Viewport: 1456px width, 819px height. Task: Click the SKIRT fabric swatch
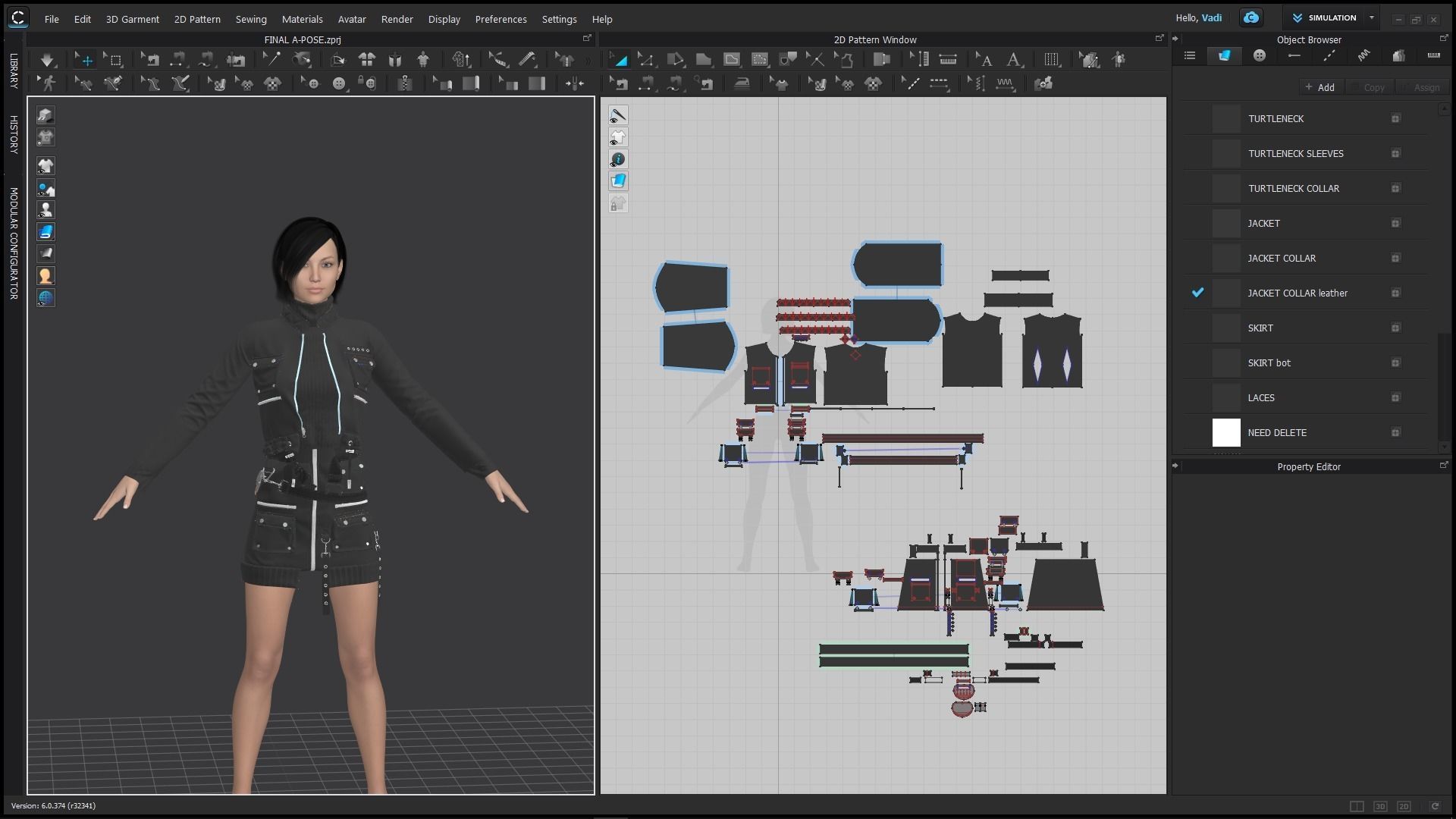coord(1226,328)
